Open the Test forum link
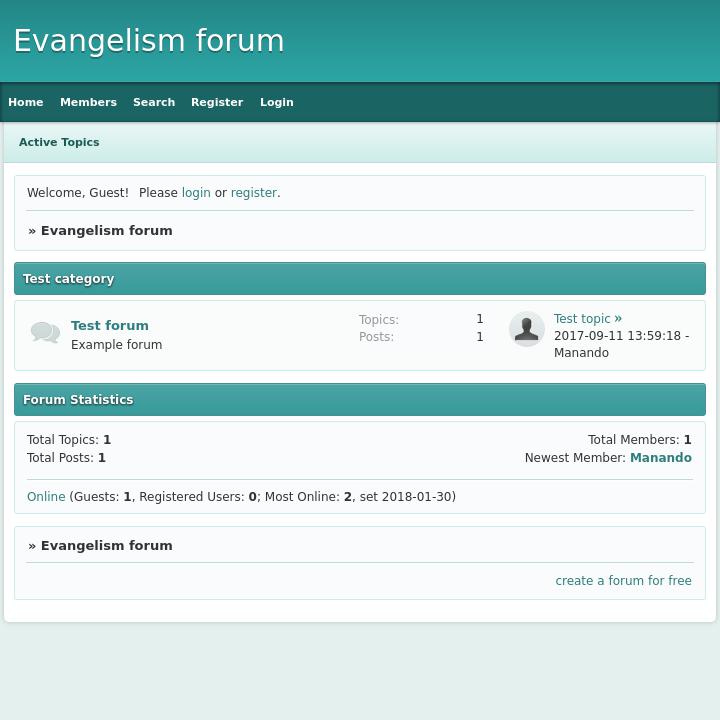 tap(110, 325)
